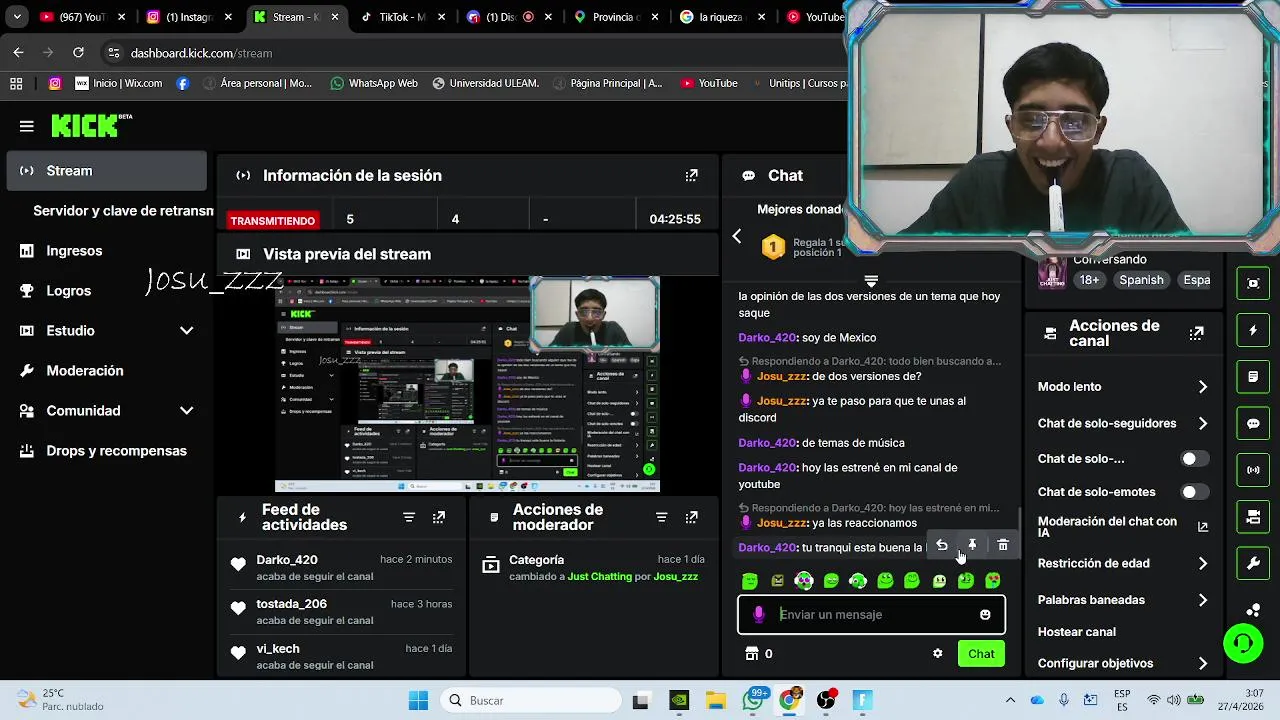Select the lightning bolt icon in right toolbar
The height and width of the screenshot is (720, 1280).
click(x=1253, y=330)
